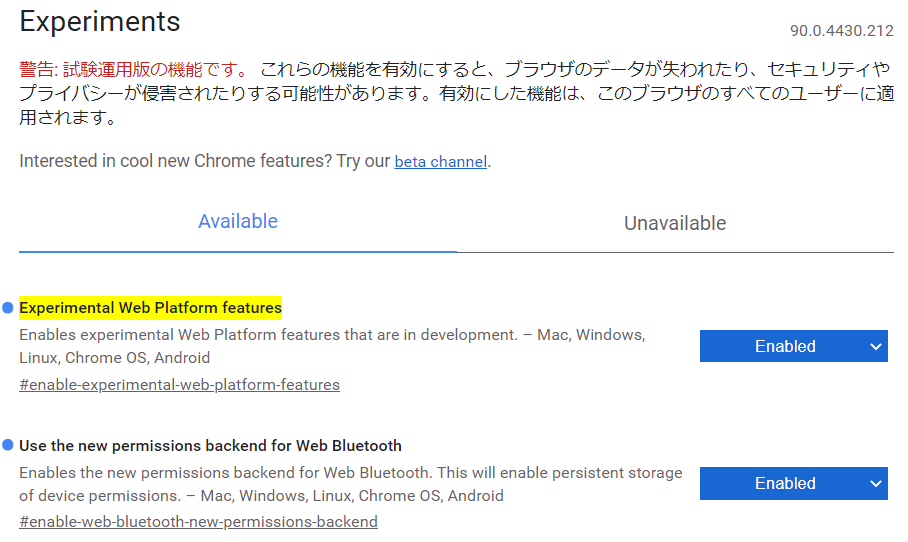Switch to the Unavailable tab
Screen dimensions: 908x542
pos(675,223)
